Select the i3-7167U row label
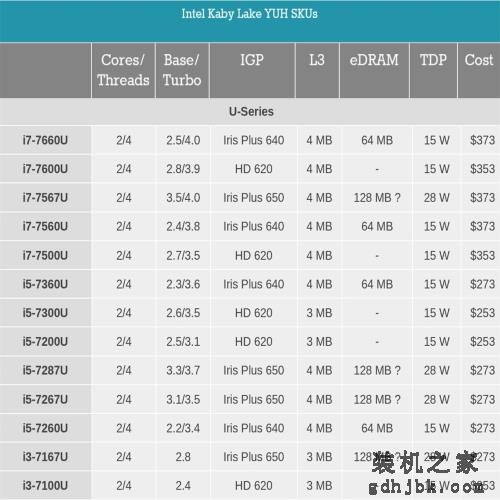The image size is (500, 500). pyautogui.click(x=45, y=457)
